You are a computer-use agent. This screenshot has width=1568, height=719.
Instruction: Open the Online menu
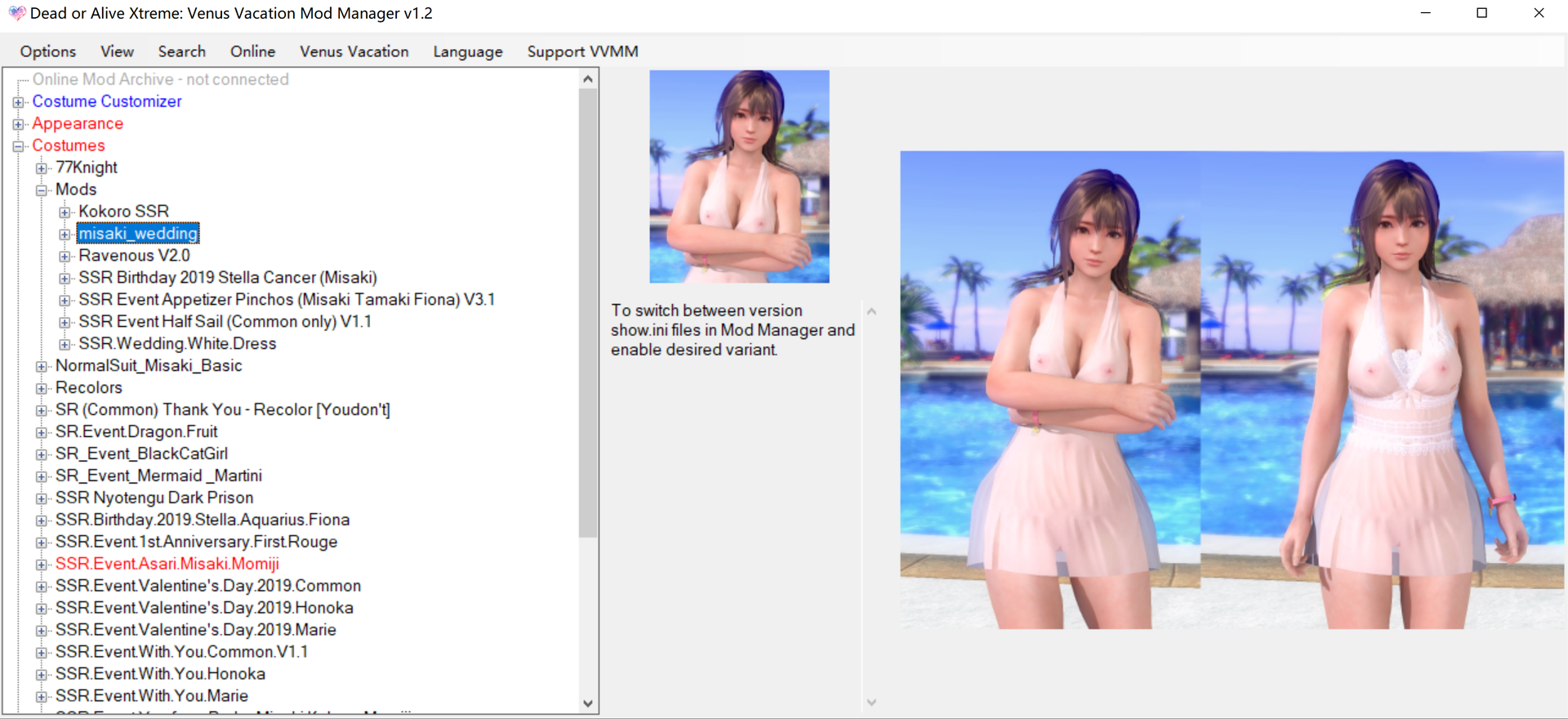tap(252, 51)
